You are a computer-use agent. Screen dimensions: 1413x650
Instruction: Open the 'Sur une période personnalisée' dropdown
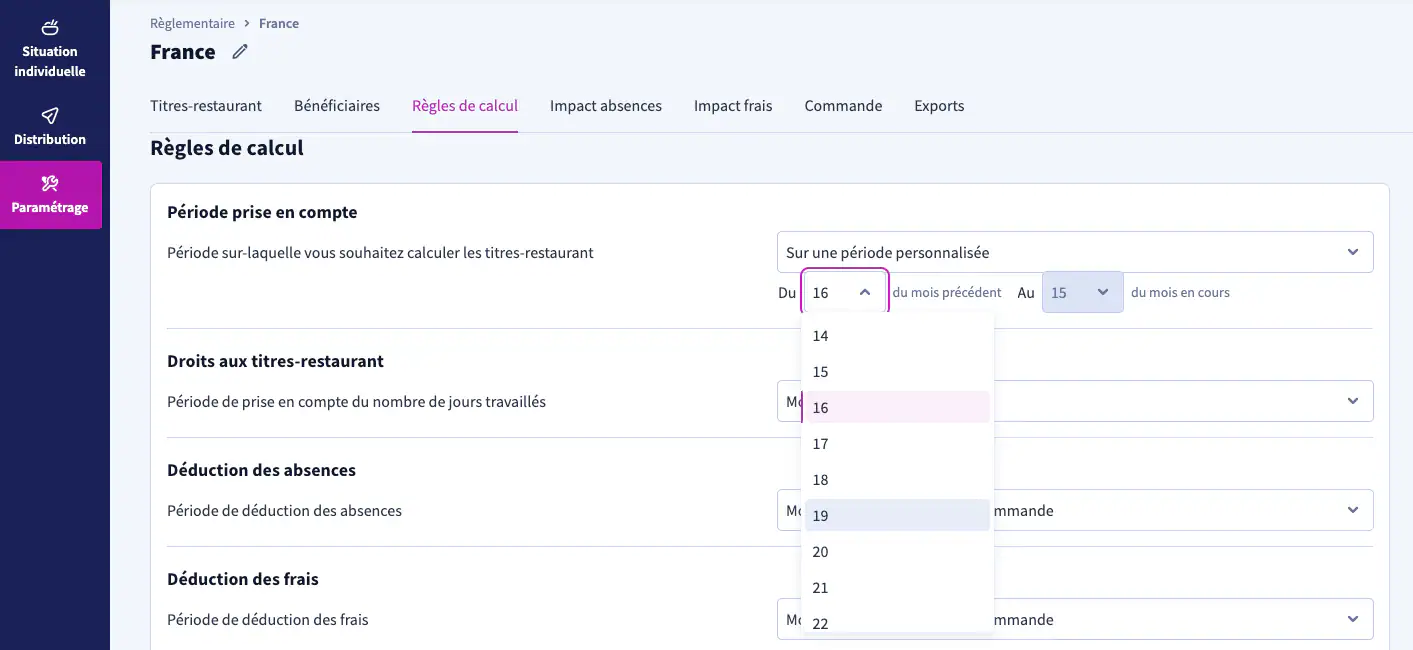tap(1075, 252)
